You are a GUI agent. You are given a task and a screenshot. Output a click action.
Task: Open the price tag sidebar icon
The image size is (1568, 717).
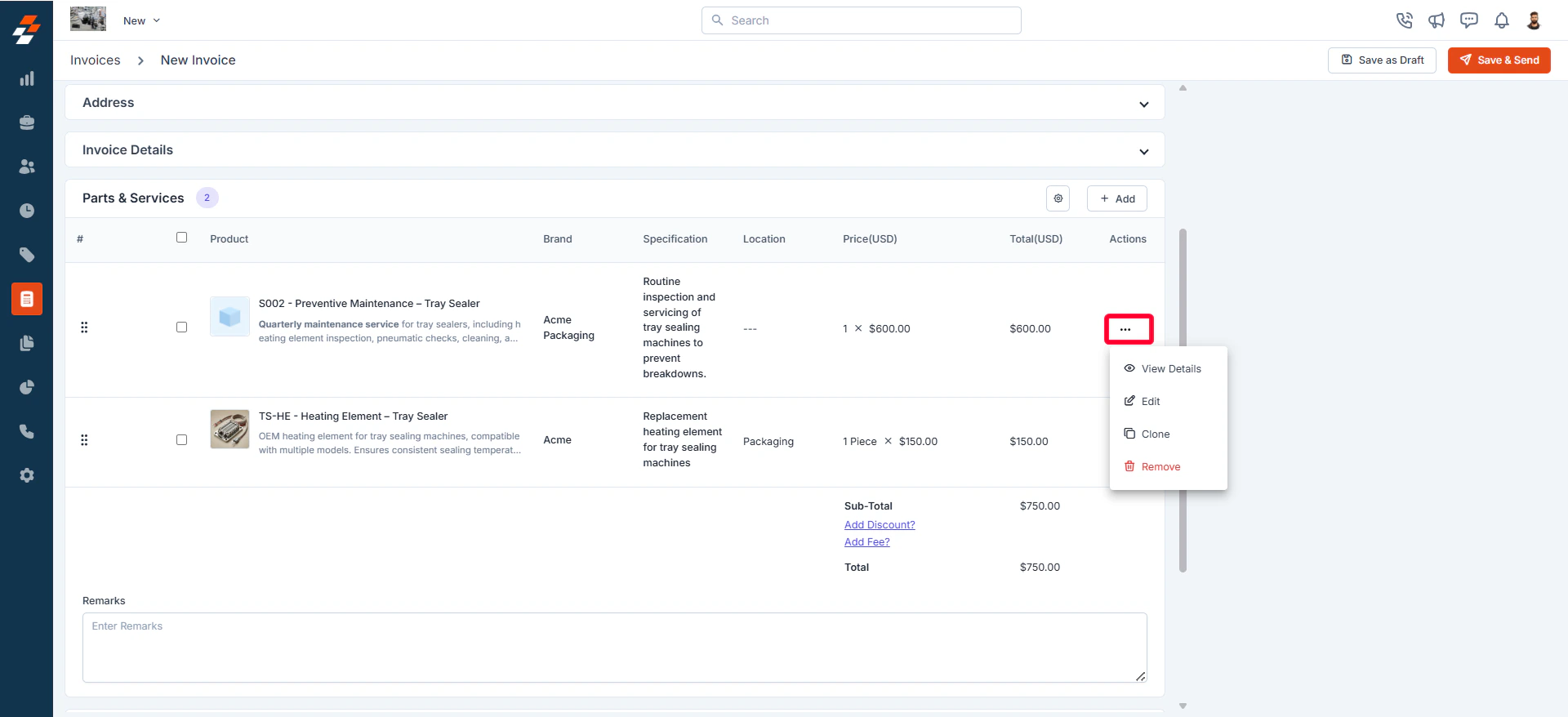tap(27, 255)
